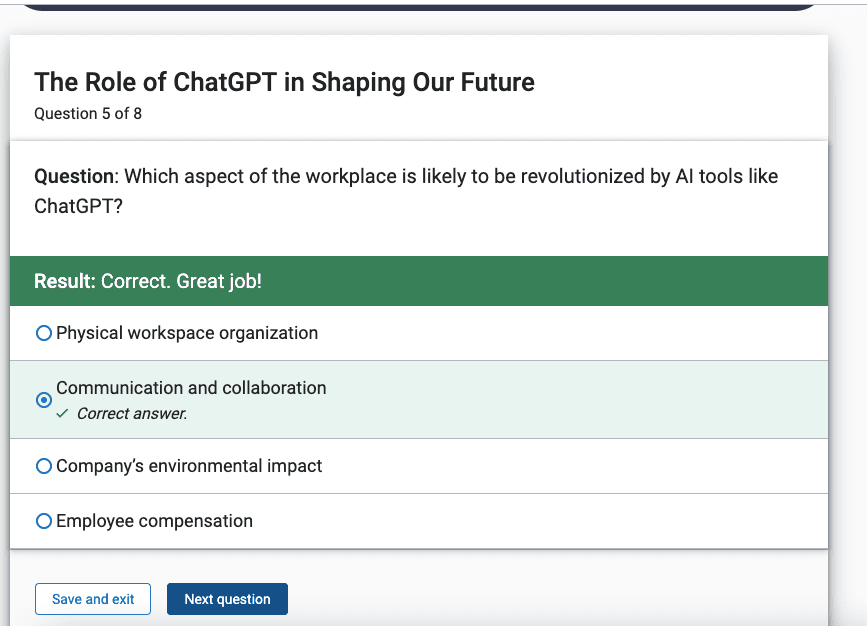The height and width of the screenshot is (626, 867).
Task: Click the 'Communication and collaboration' answer text
Action: coord(191,388)
